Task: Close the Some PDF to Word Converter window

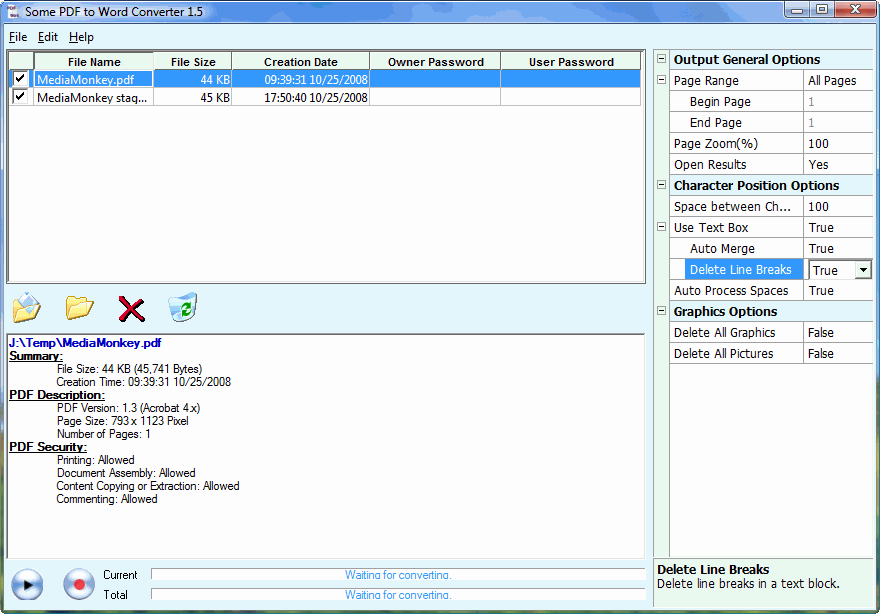Action: (x=855, y=10)
